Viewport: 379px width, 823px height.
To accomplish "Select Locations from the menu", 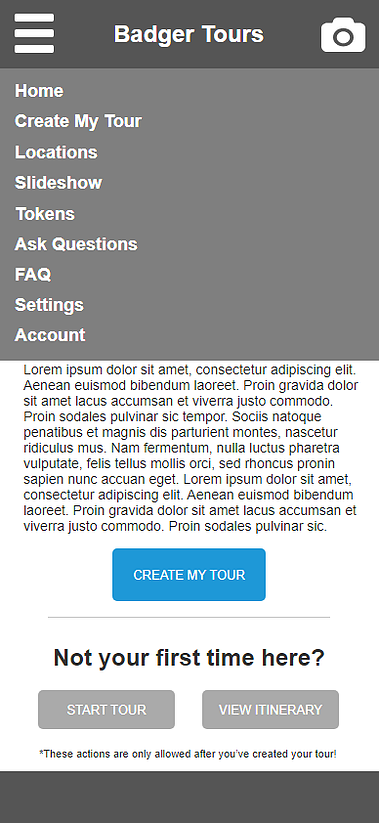I will [56, 152].
